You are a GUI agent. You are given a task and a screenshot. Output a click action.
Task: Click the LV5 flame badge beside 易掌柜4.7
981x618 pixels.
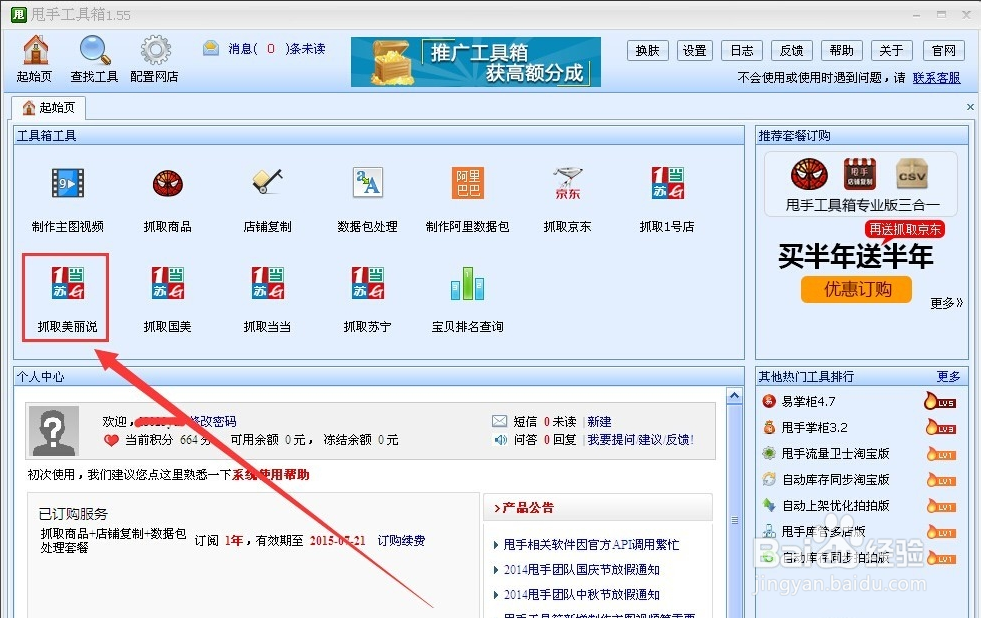tap(940, 402)
